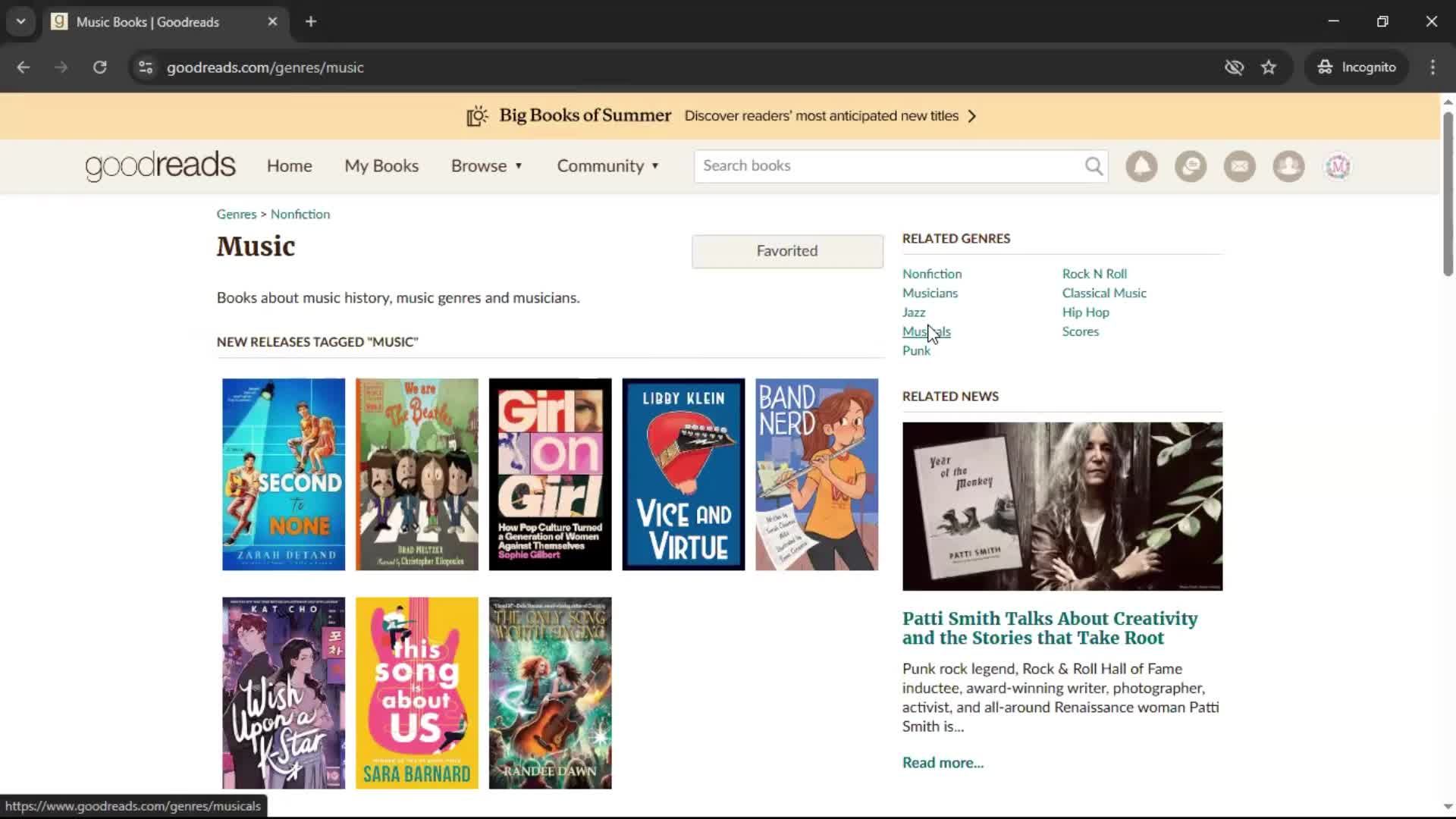Click the Big Books of Summer sun icon
The height and width of the screenshot is (819, 1456).
click(477, 116)
